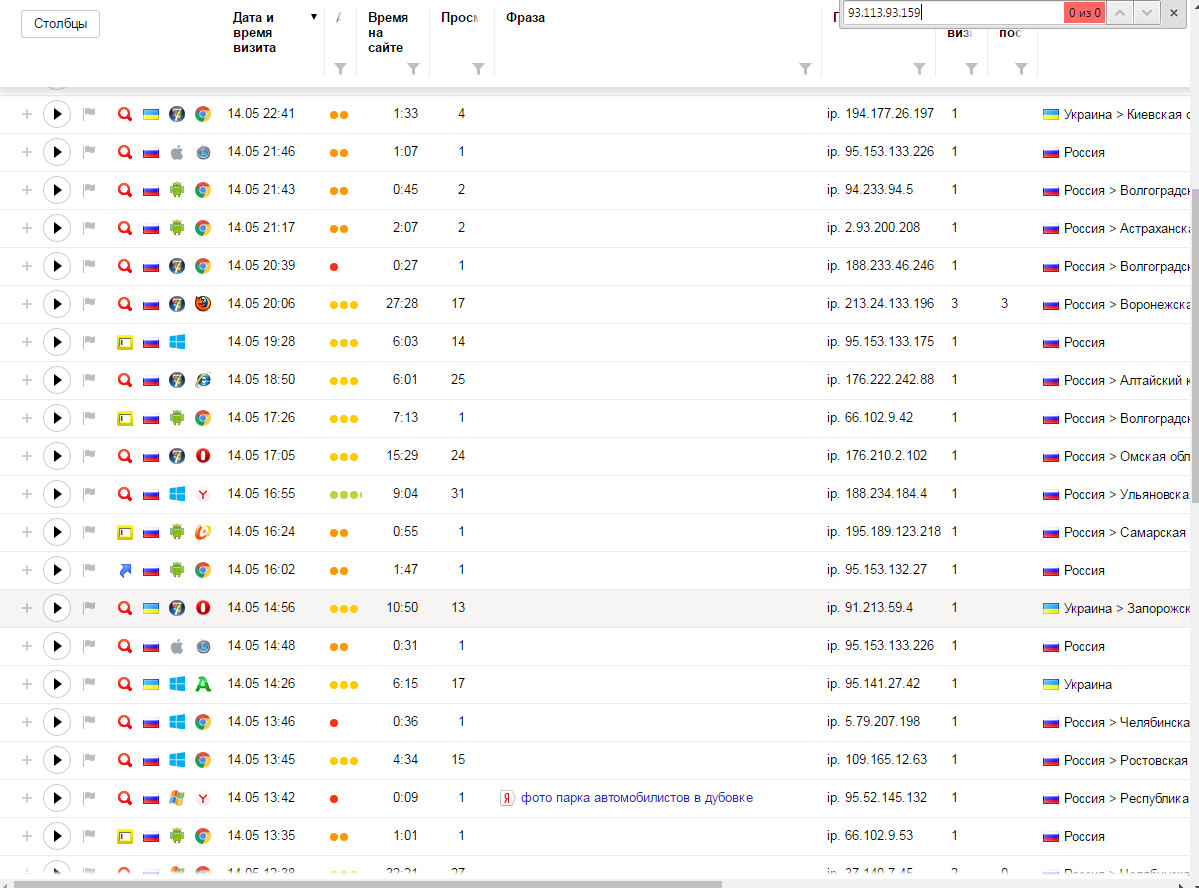Image resolution: width=1199 pixels, height=888 pixels.
Task: Click Safari browser icon in 14.05 14:48 row
Action: [203, 646]
